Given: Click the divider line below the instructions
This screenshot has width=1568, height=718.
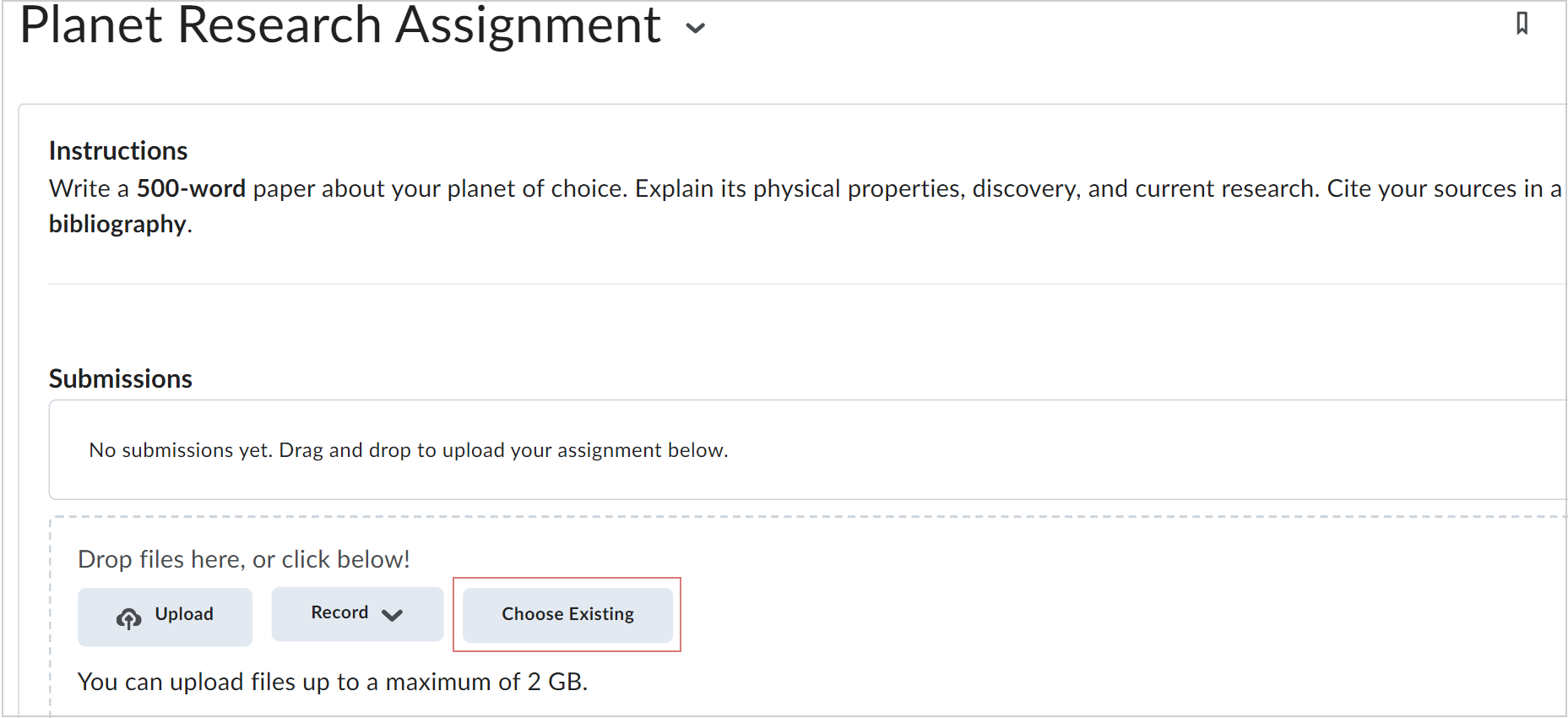Looking at the screenshot, I should click(x=760, y=284).
